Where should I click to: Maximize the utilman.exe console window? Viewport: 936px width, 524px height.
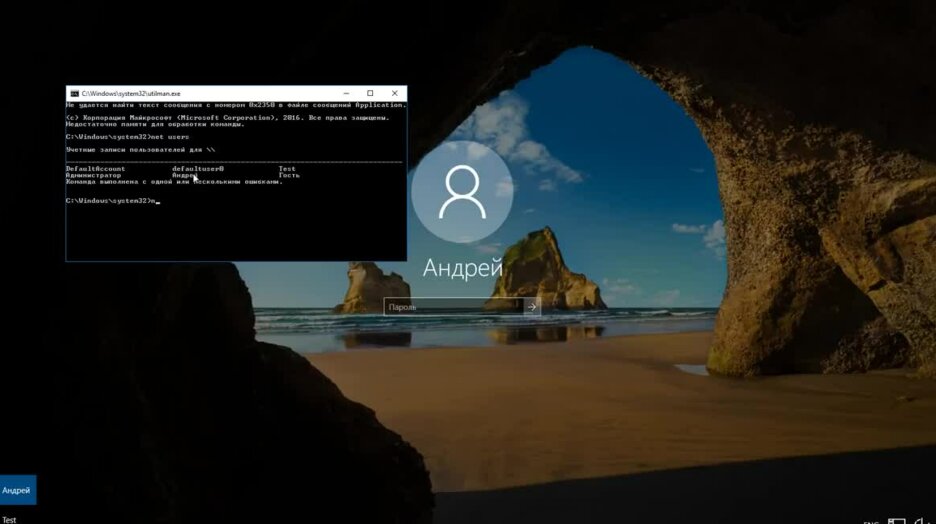click(x=370, y=94)
